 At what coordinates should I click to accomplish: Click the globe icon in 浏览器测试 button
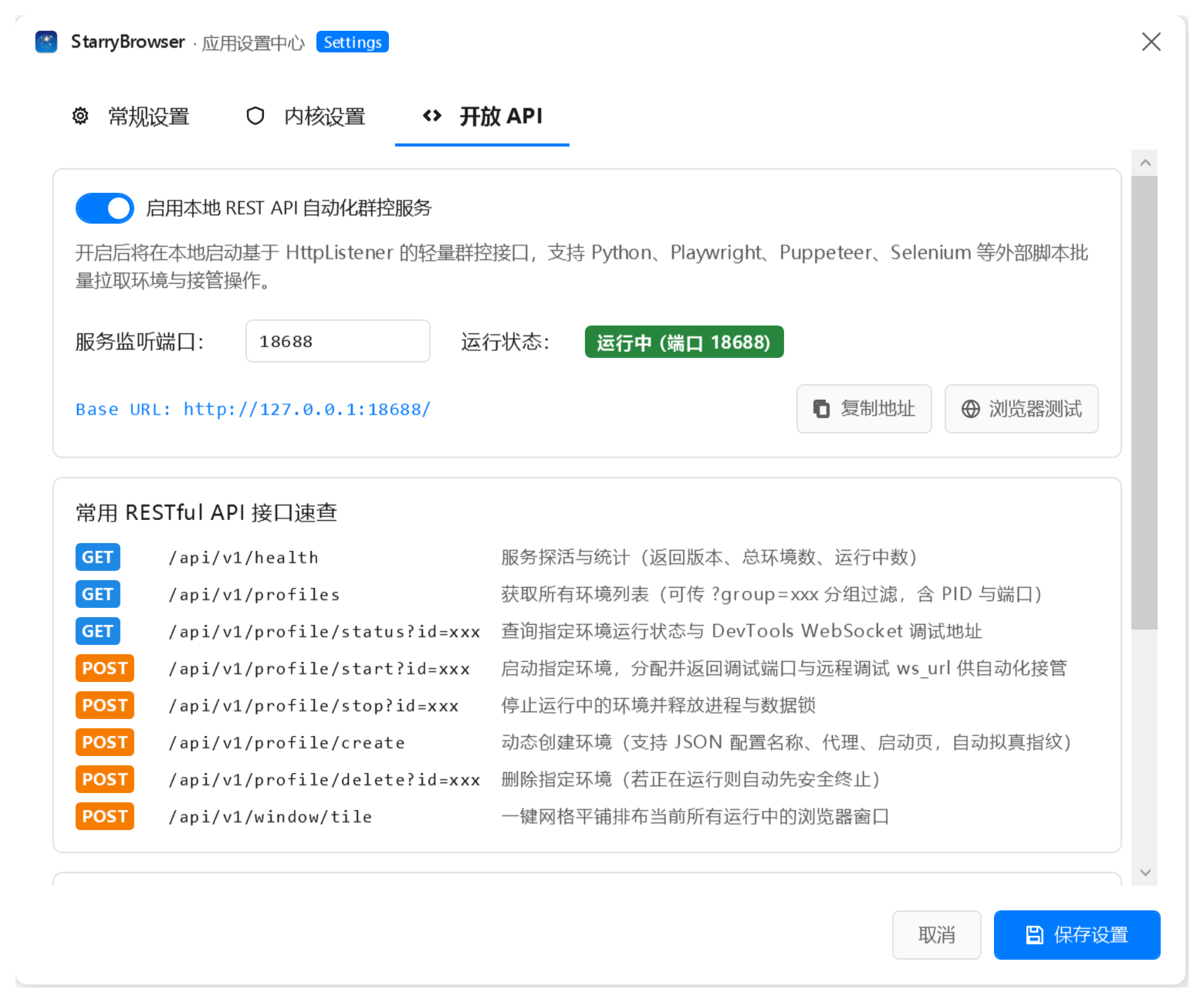971,409
